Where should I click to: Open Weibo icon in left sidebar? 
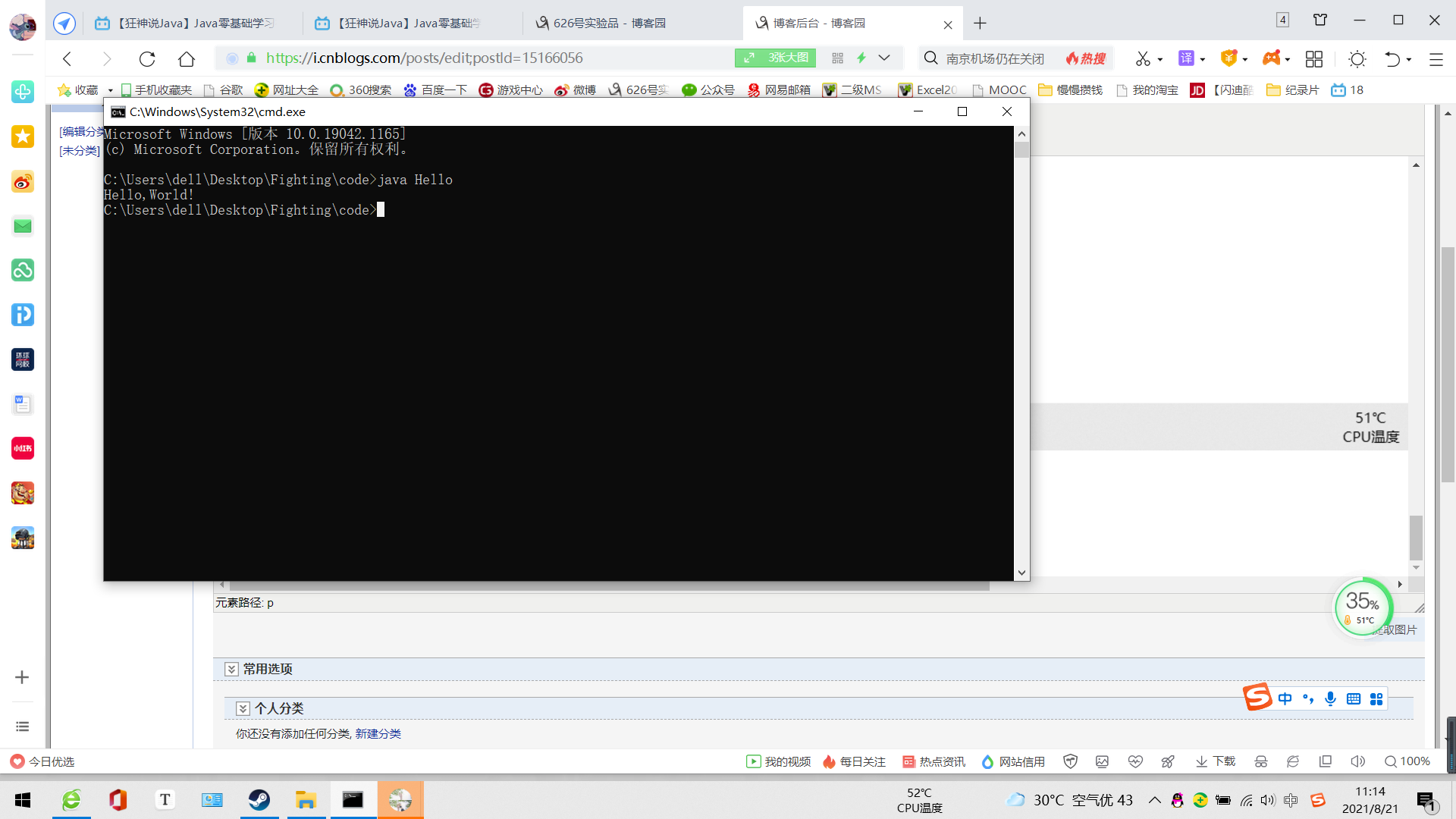click(x=23, y=182)
